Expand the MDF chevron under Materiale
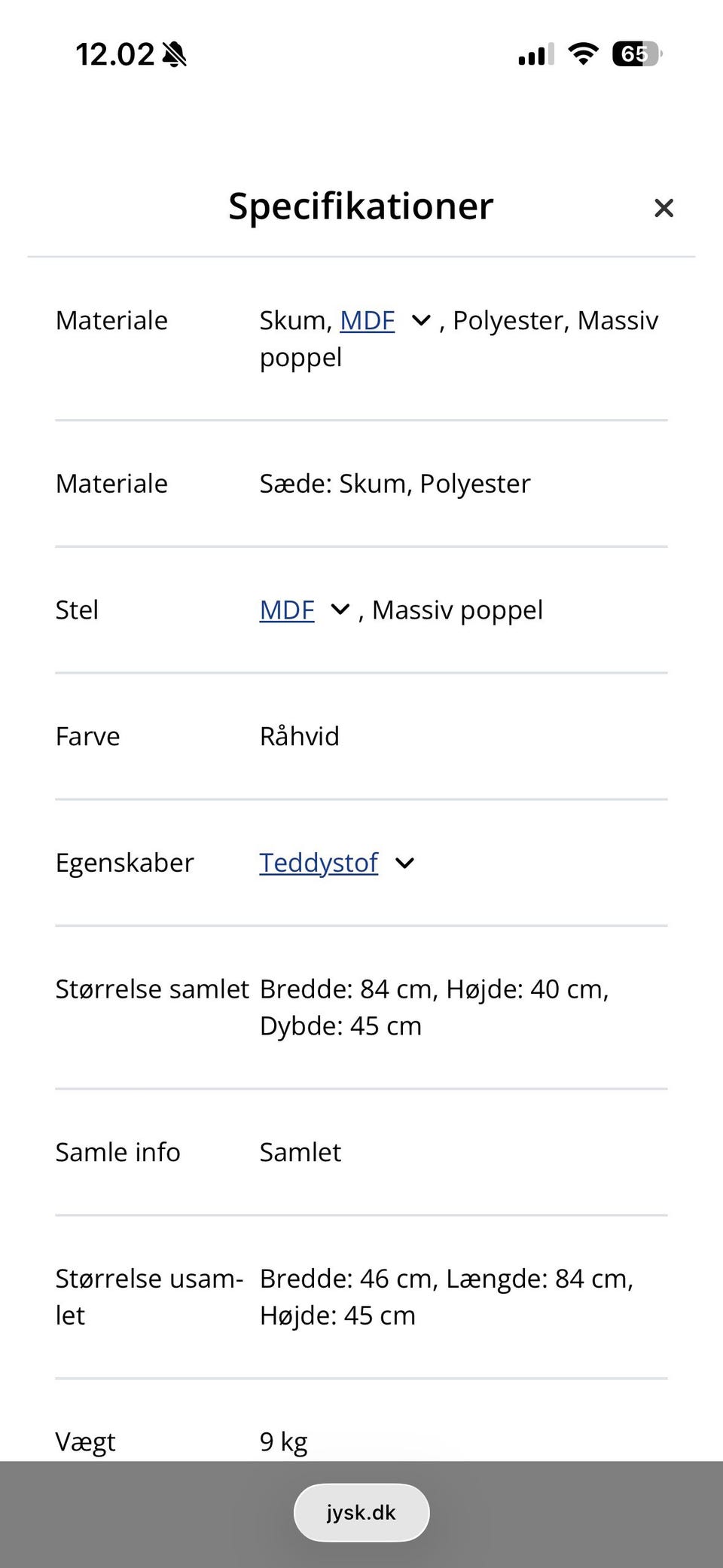723x1568 pixels. point(420,320)
